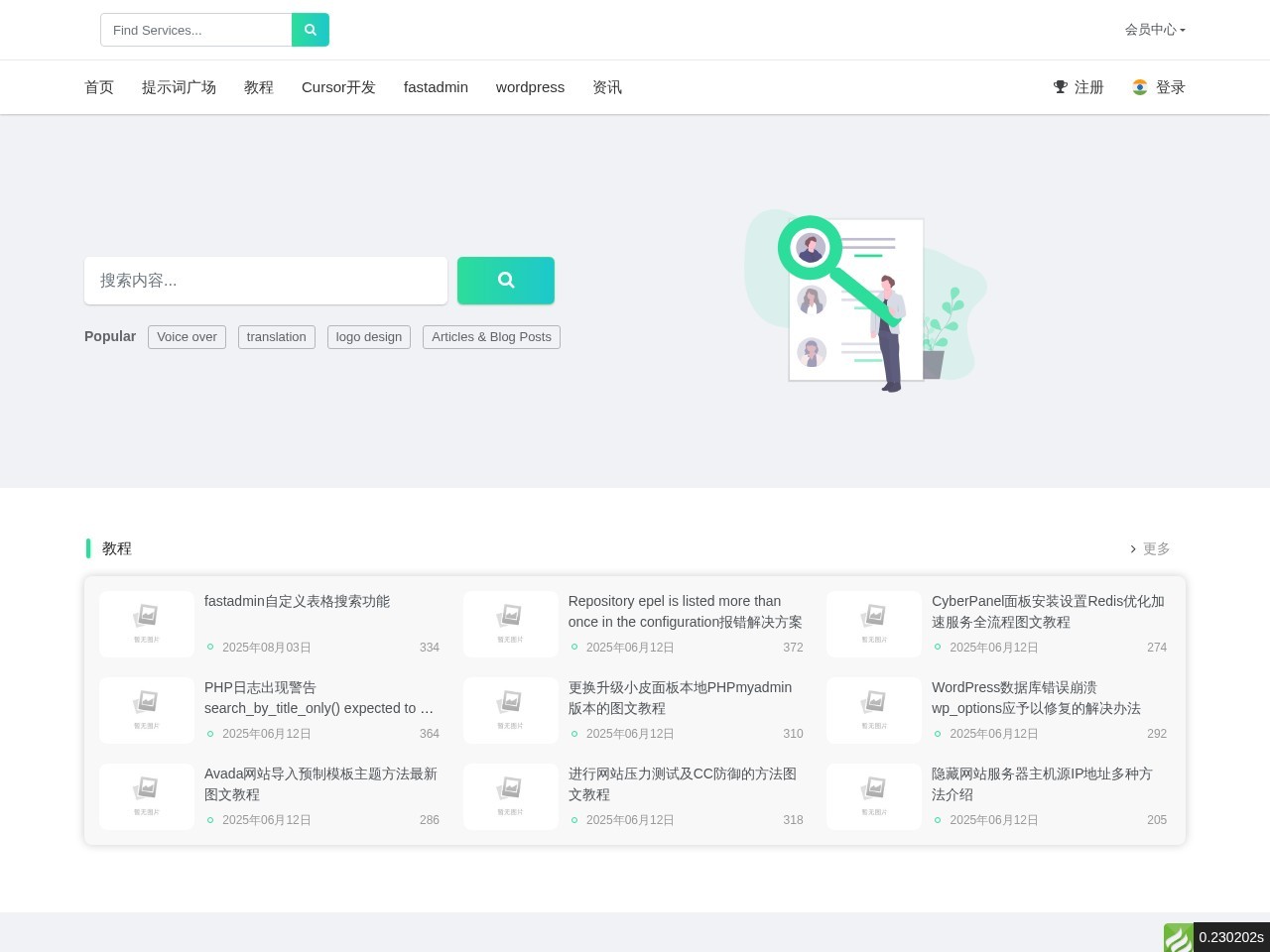The width and height of the screenshot is (1270, 952).
Task: Select 提示词广场 in the top menu
Action: click(x=179, y=87)
